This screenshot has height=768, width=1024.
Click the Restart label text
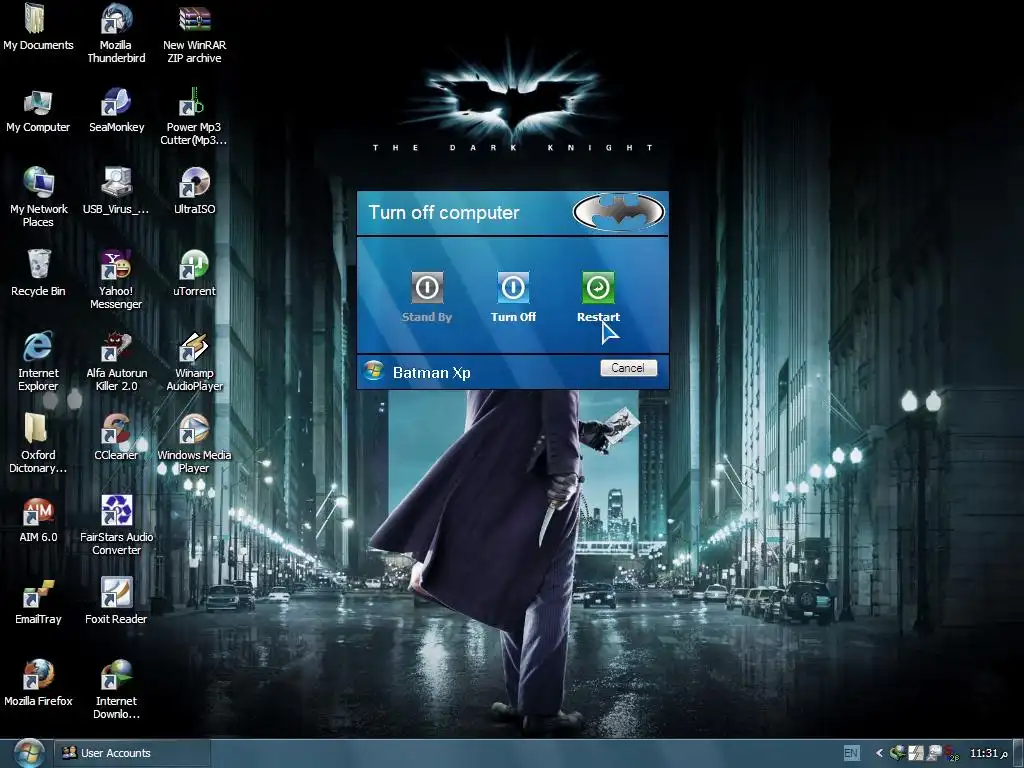(x=598, y=317)
